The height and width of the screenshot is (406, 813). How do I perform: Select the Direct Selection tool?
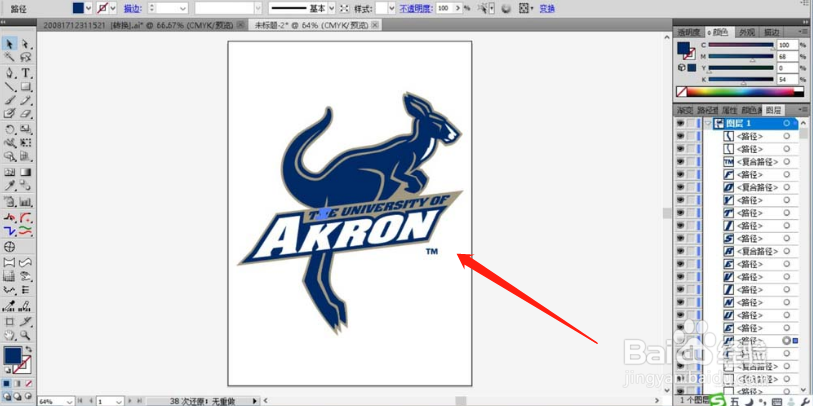point(25,44)
